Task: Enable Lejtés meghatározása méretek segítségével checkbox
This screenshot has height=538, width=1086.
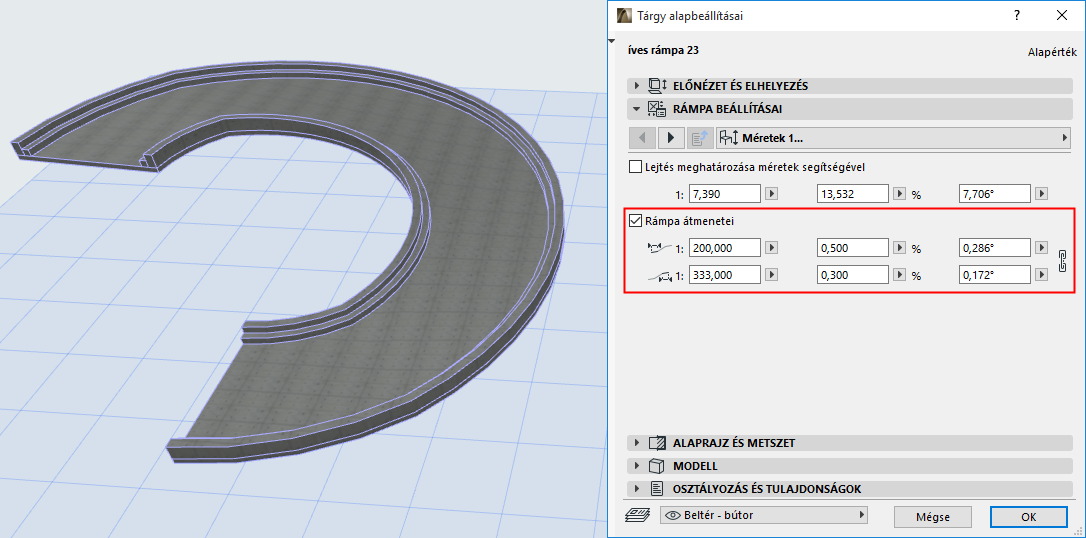Action: click(634, 167)
